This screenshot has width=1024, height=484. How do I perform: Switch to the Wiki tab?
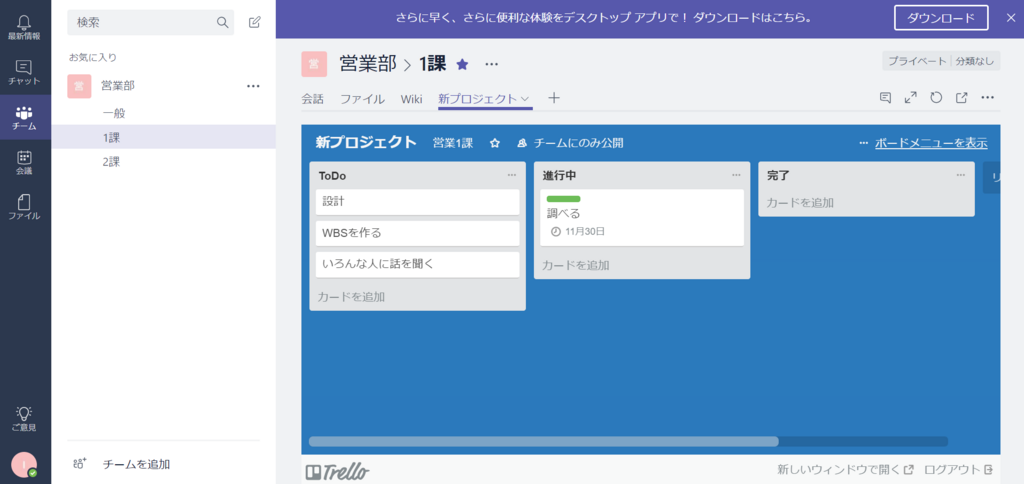click(411, 99)
